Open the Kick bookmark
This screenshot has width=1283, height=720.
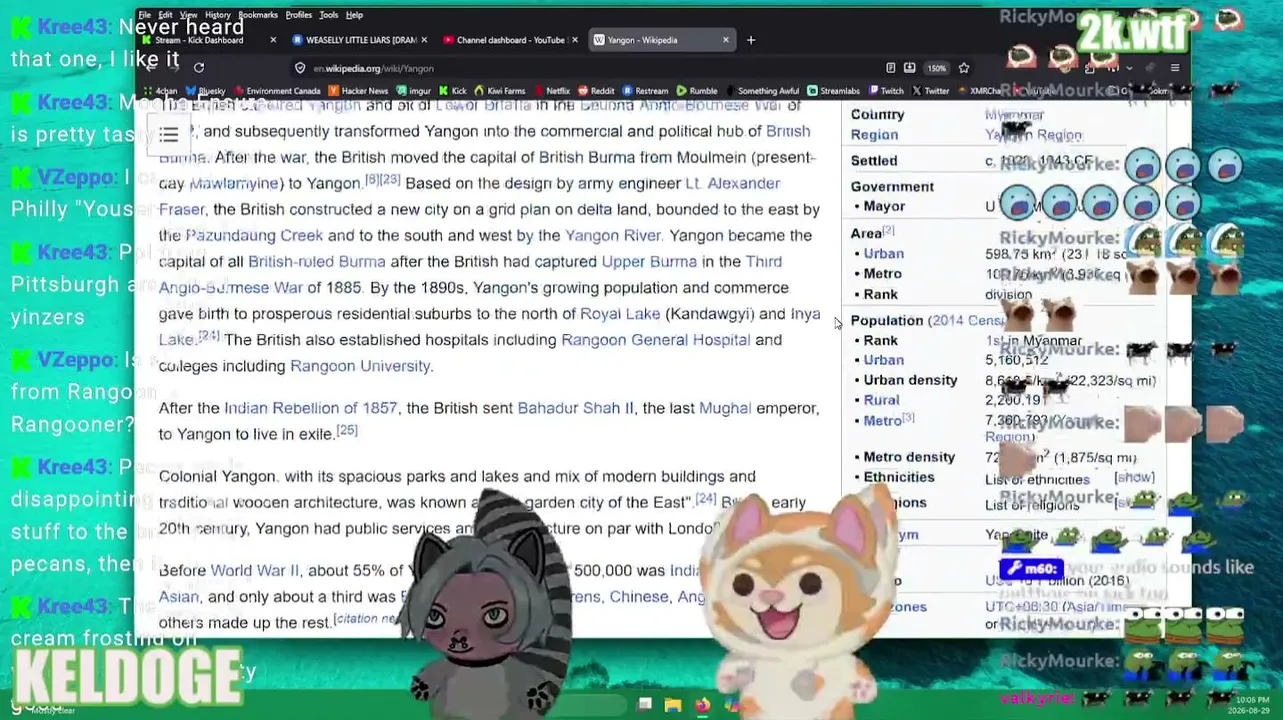tap(453, 91)
